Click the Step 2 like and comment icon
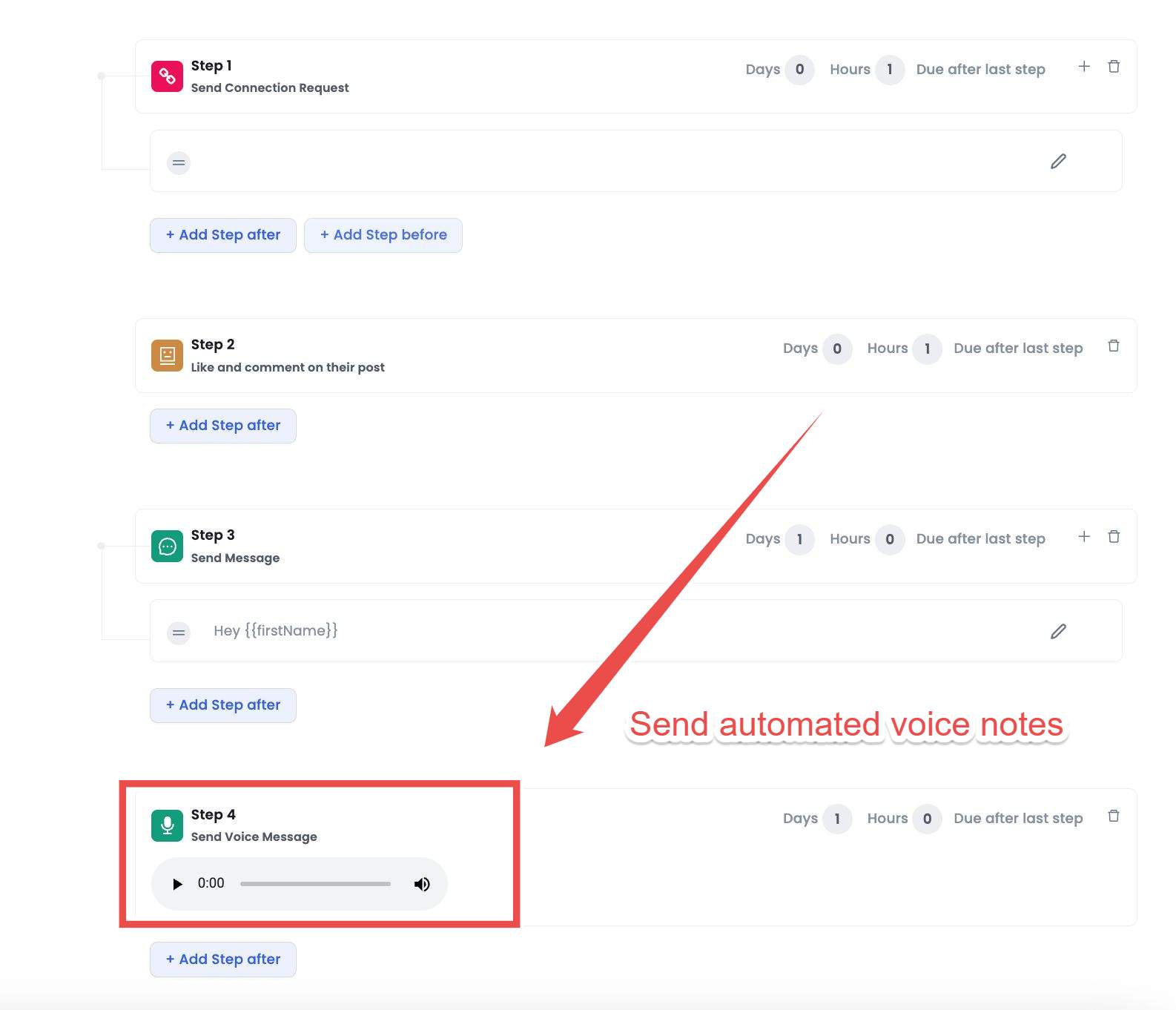1176x1010 pixels. [167, 355]
